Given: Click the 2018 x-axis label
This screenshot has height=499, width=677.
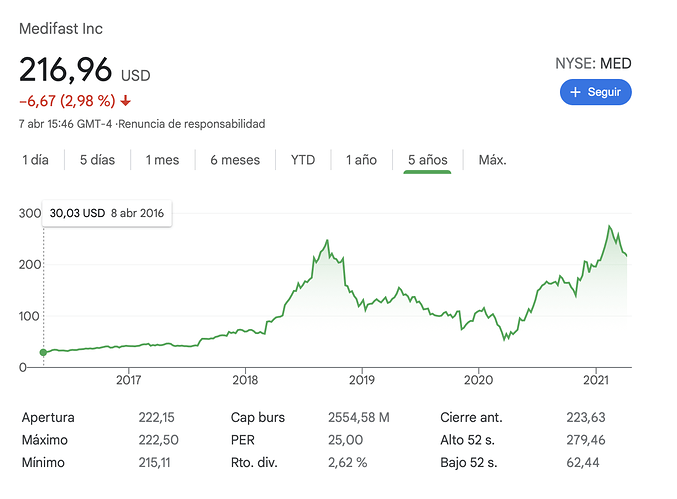Looking at the screenshot, I should 245,380.
